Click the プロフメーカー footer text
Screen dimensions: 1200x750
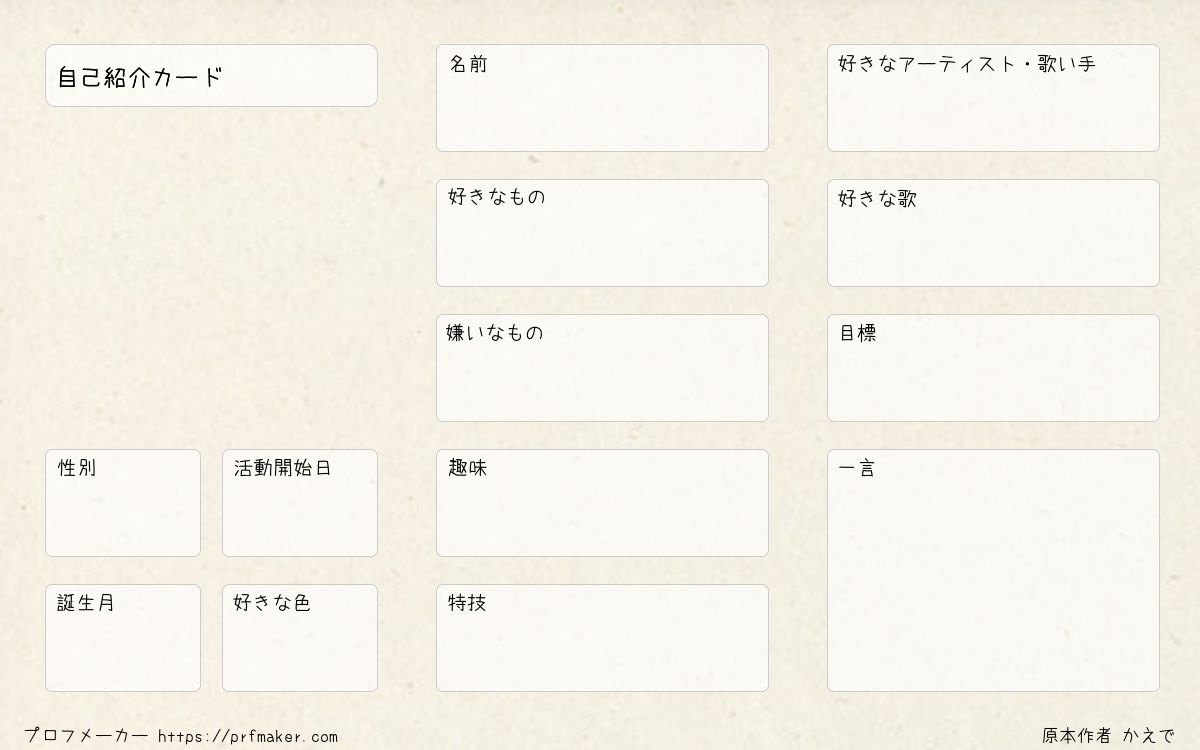pyautogui.click(x=86, y=737)
